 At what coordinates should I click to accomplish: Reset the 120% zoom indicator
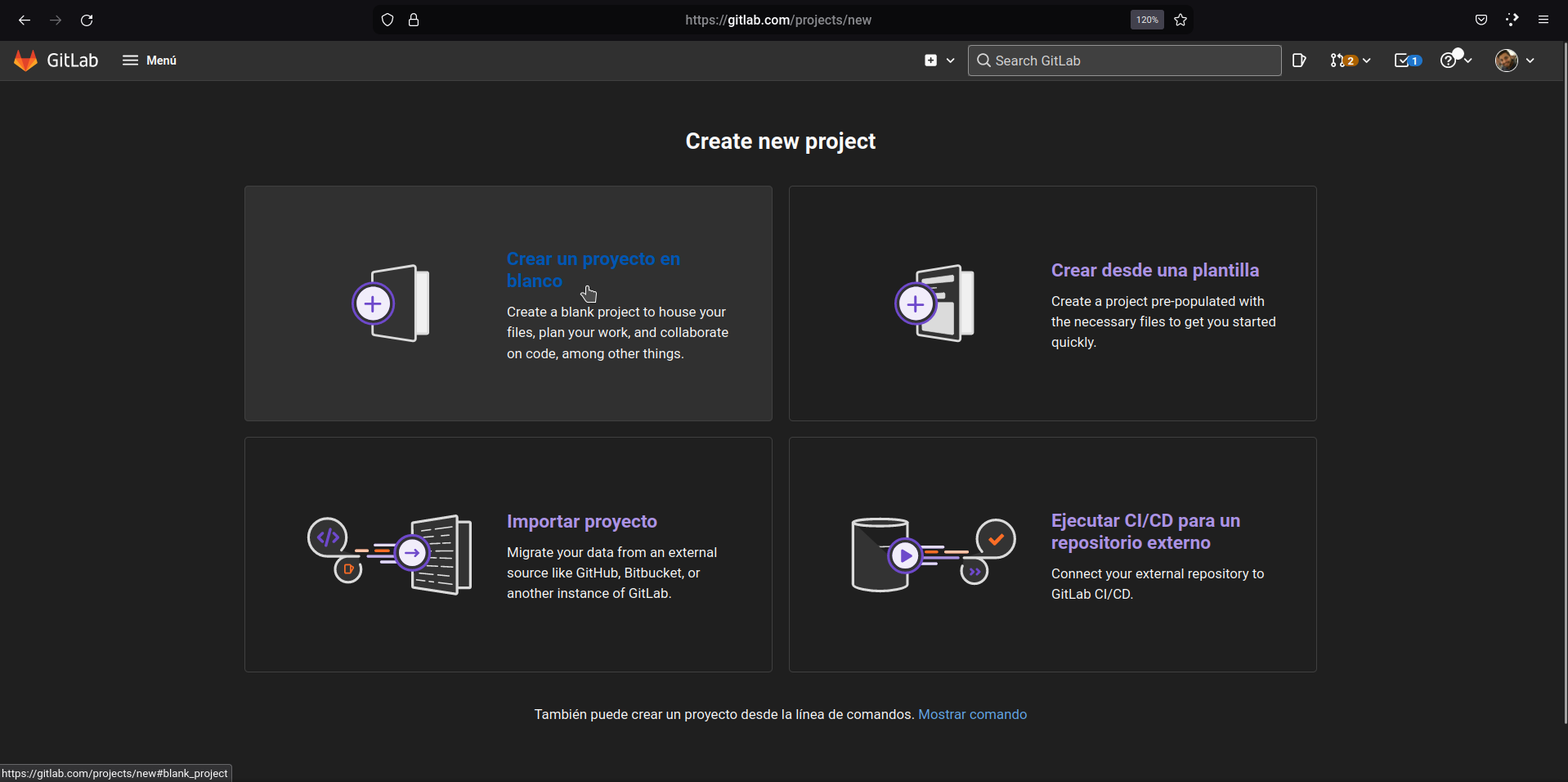(x=1147, y=20)
